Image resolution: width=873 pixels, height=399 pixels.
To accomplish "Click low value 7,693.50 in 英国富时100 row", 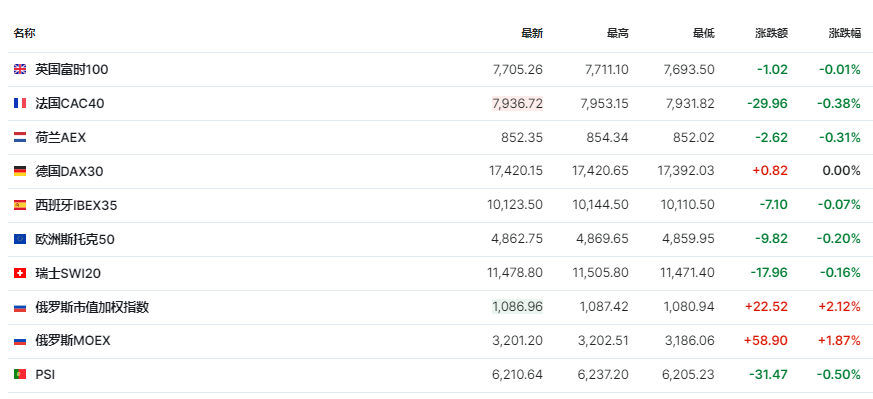I will click(689, 70).
